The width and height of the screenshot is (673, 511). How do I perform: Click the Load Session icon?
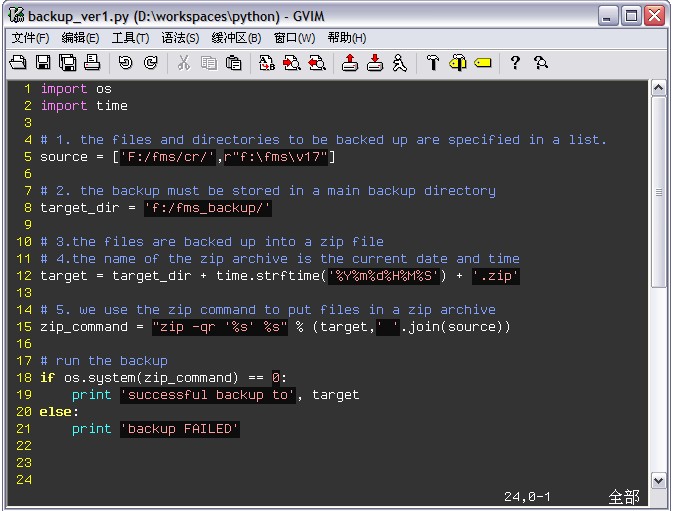point(350,63)
